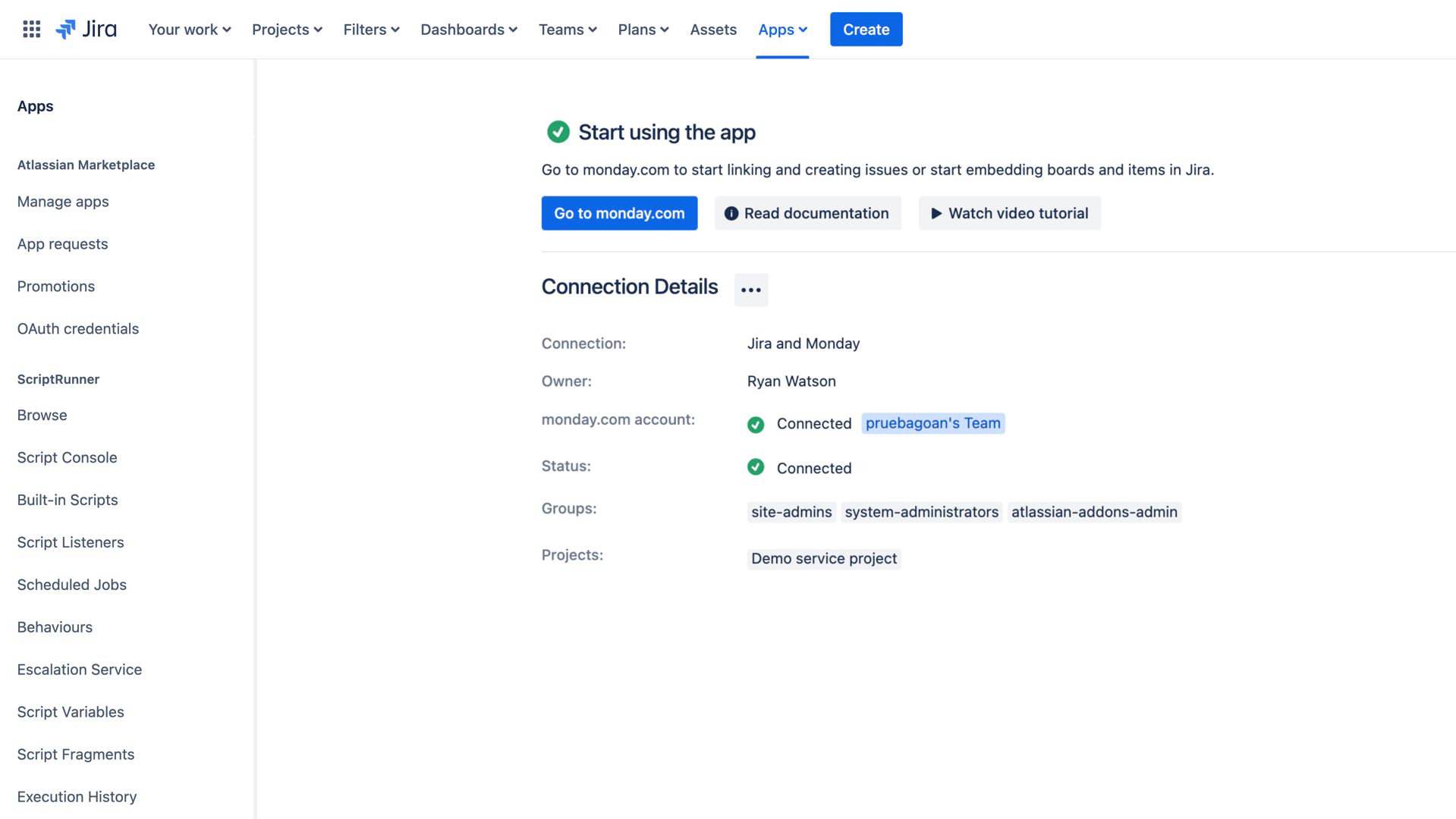This screenshot has width=1456, height=819.
Task: Expand the Your work dropdown
Action: coord(190,30)
